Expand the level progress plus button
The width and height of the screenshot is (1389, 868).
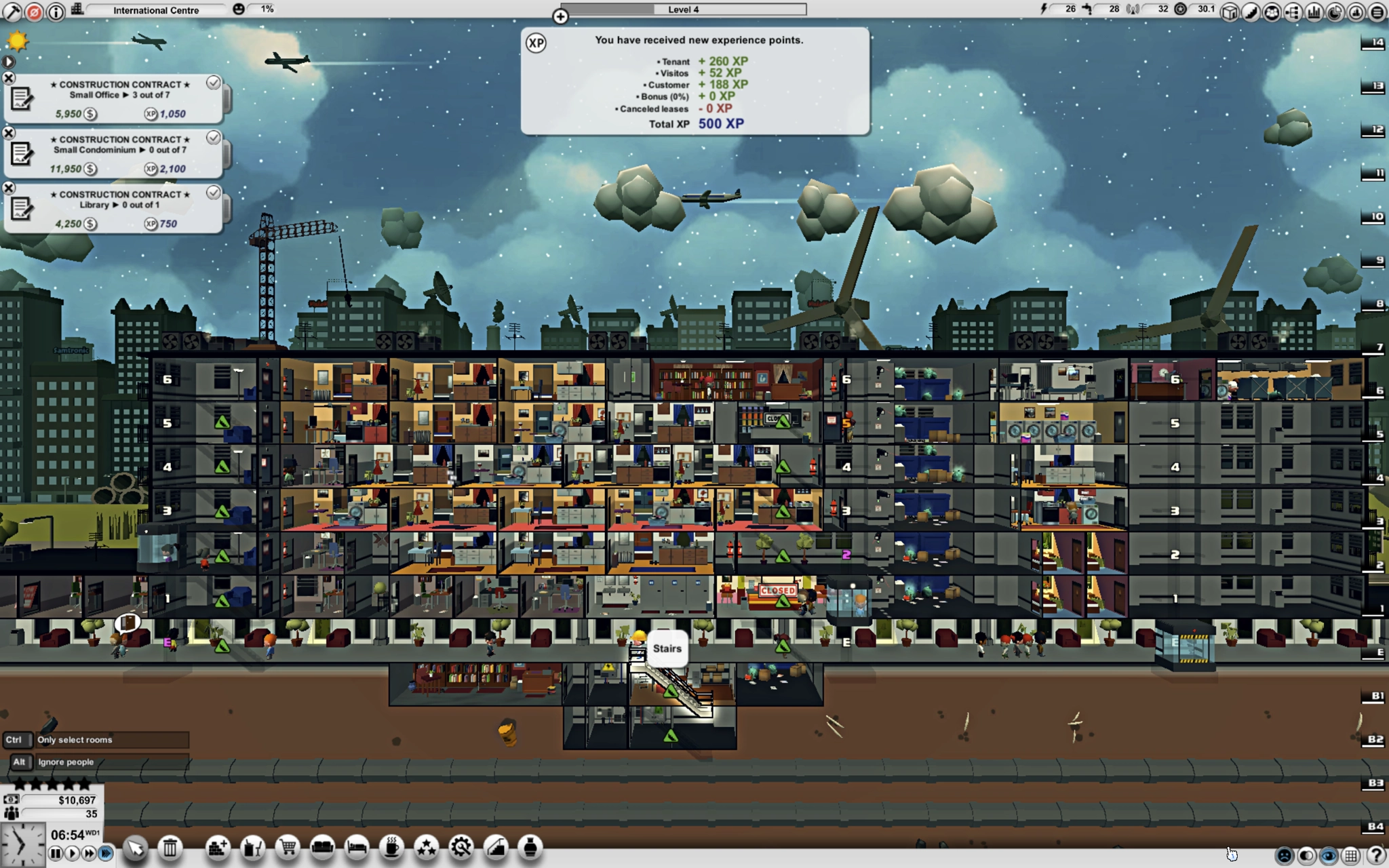coord(560,16)
